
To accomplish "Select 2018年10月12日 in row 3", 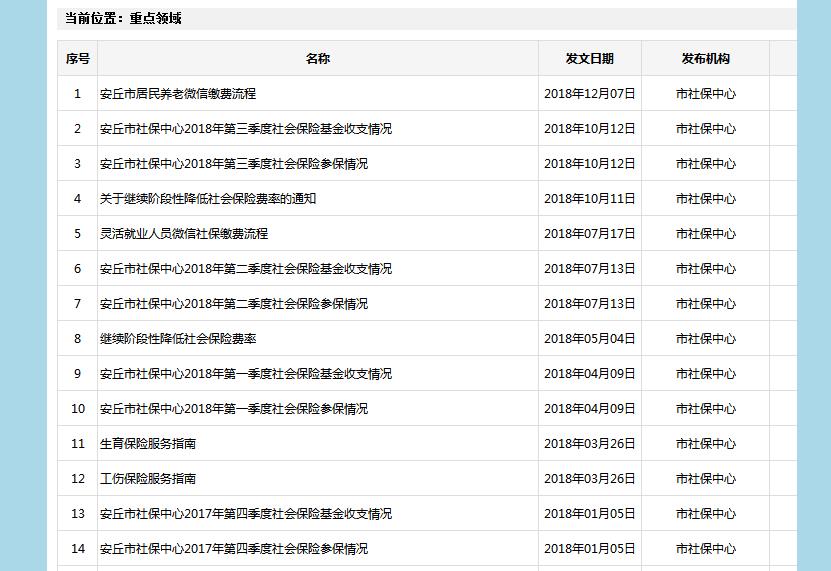I will click(x=589, y=164).
